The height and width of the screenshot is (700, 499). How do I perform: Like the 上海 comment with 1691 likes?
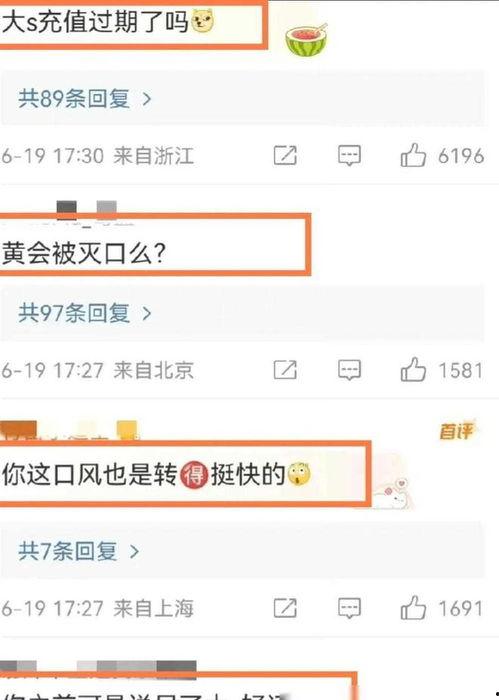(x=413, y=608)
